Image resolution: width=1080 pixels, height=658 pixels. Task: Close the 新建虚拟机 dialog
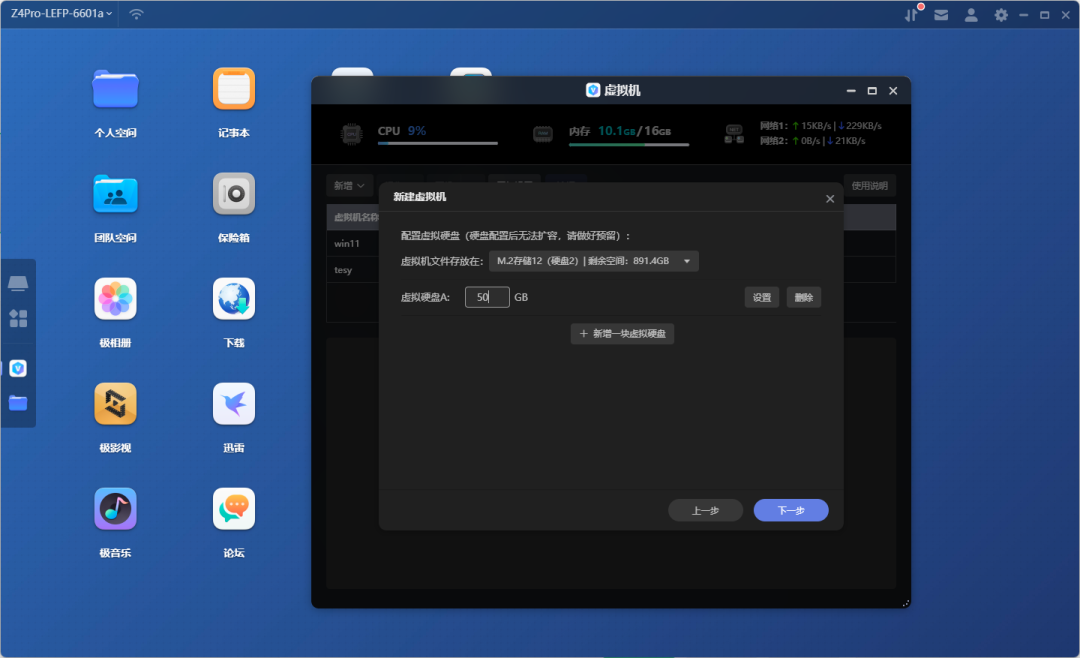[830, 198]
